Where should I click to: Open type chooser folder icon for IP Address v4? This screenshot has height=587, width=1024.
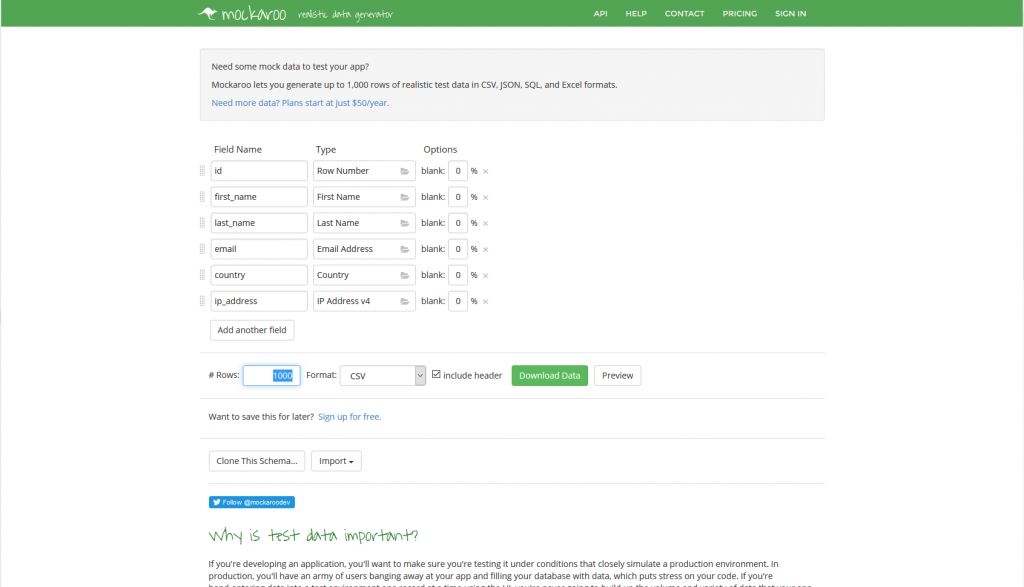coord(405,301)
